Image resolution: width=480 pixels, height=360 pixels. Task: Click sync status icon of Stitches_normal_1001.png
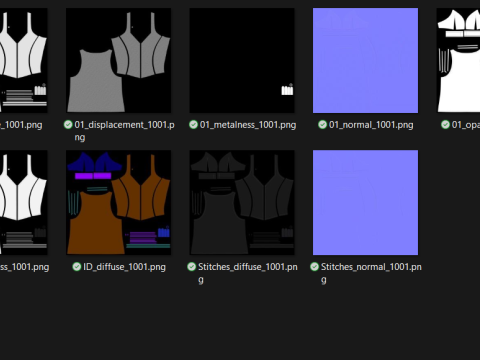tap(314, 267)
